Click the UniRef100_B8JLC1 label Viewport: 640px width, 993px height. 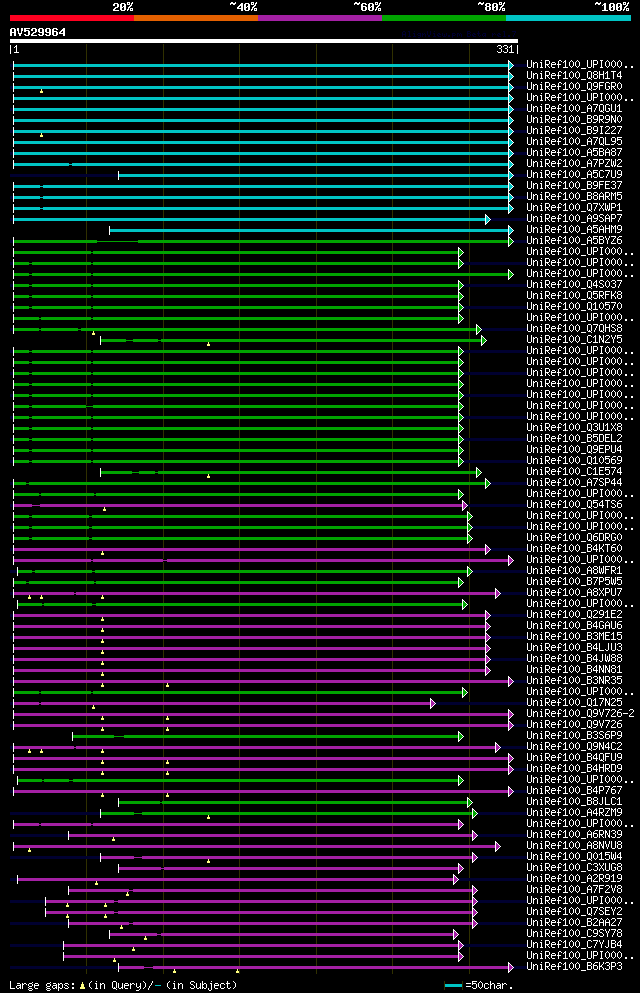[574, 801]
